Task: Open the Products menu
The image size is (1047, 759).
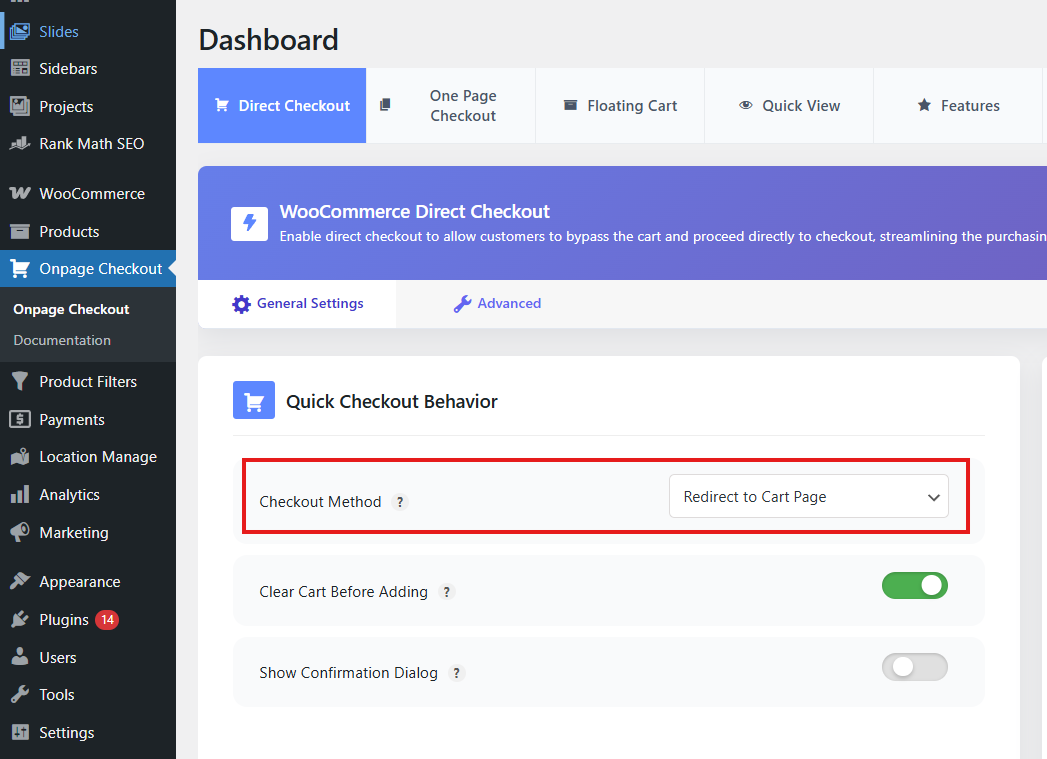Action: [87, 232]
